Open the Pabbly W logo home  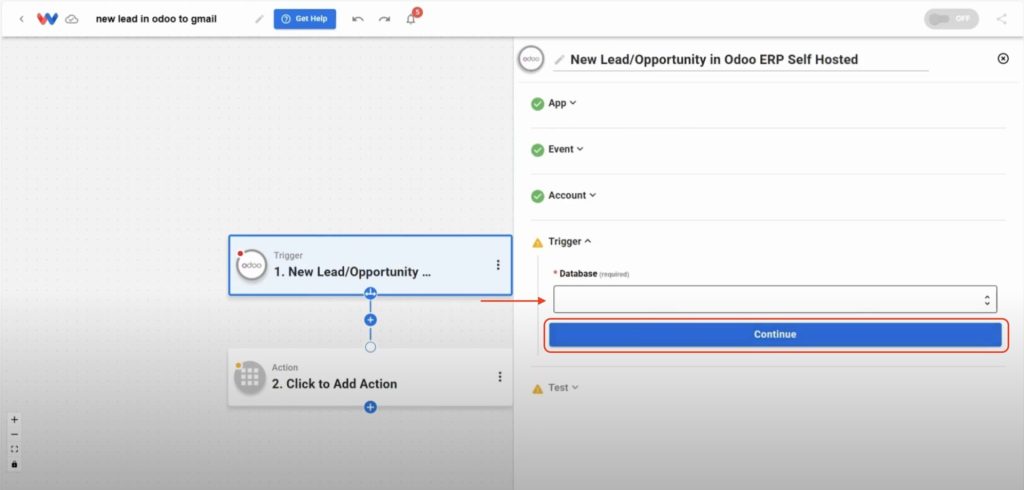coord(47,19)
